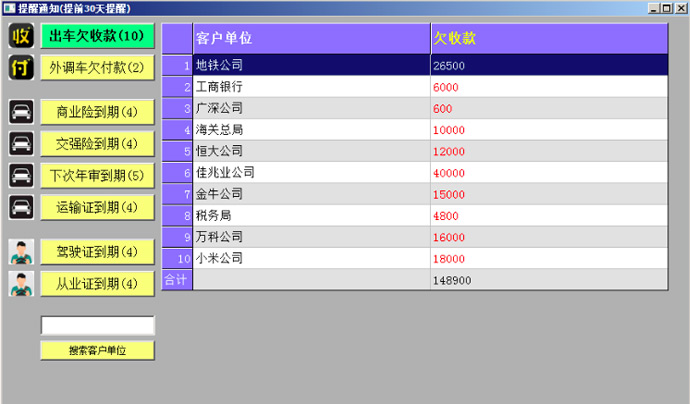Show 运输证到期(4) reminders
The image size is (690, 404).
pos(97,208)
